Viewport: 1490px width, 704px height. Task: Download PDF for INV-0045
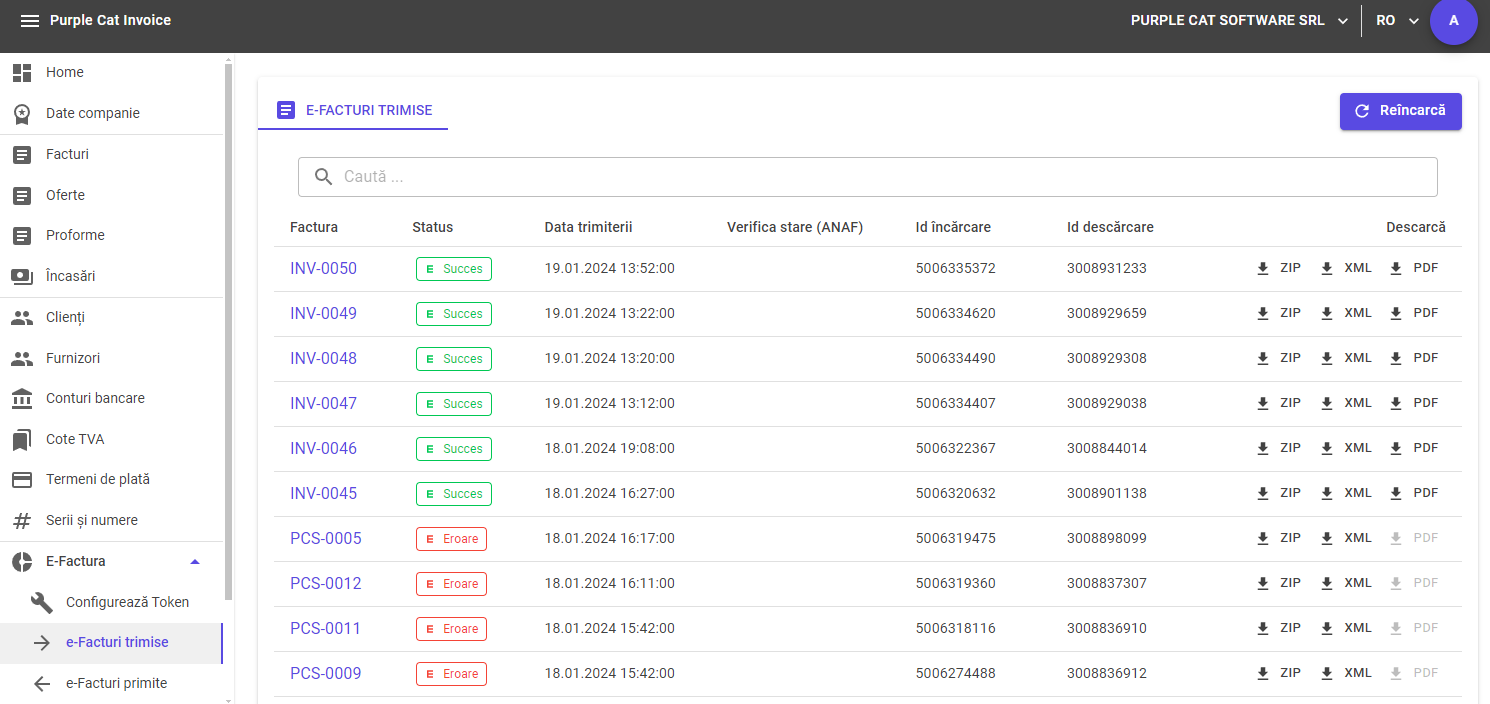[x=1413, y=493]
